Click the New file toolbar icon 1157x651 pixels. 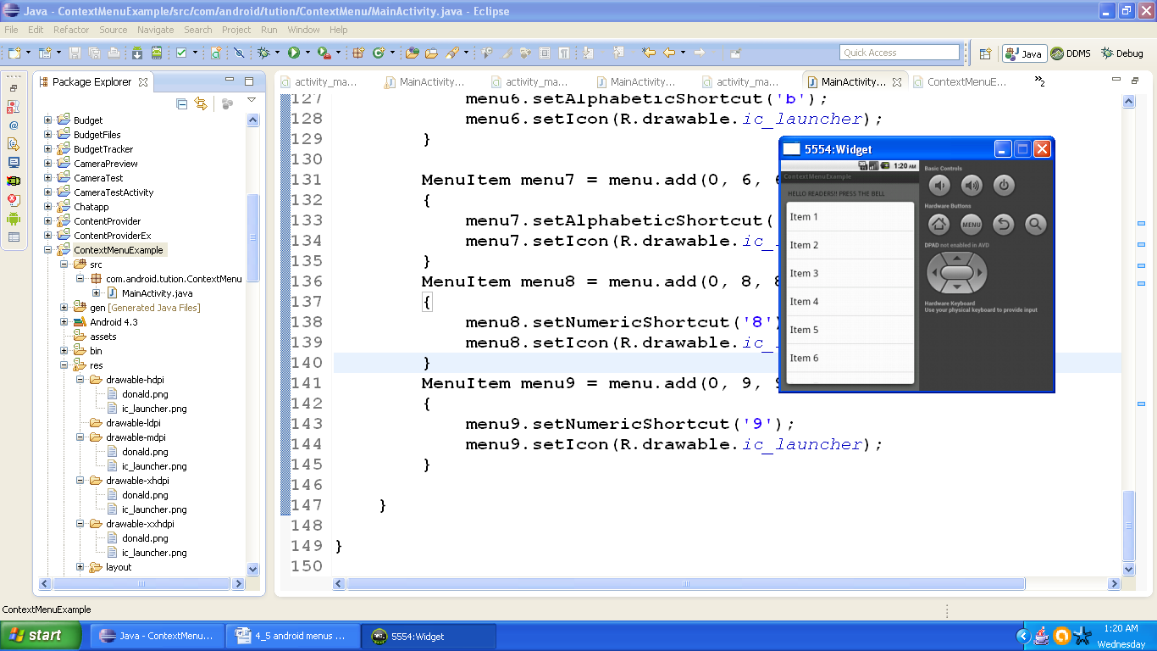(x=15, y=52)
